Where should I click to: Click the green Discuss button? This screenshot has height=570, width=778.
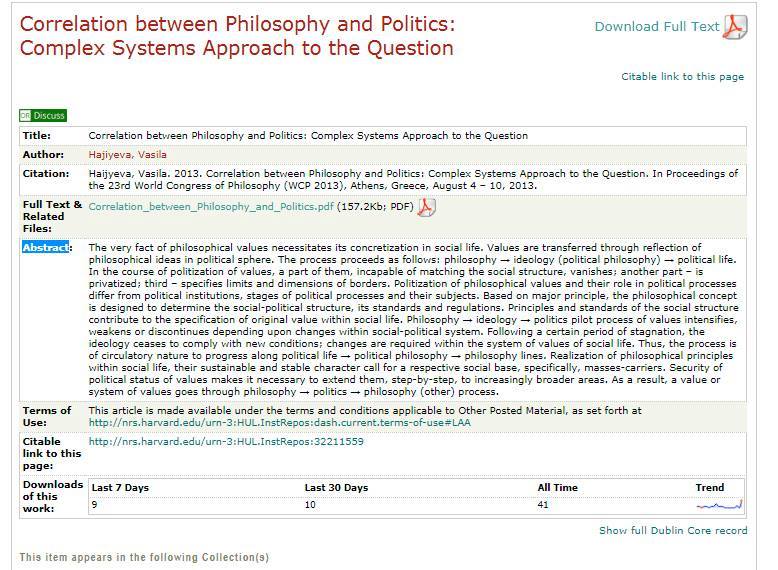pyautogui.click(x=43, y=116)
